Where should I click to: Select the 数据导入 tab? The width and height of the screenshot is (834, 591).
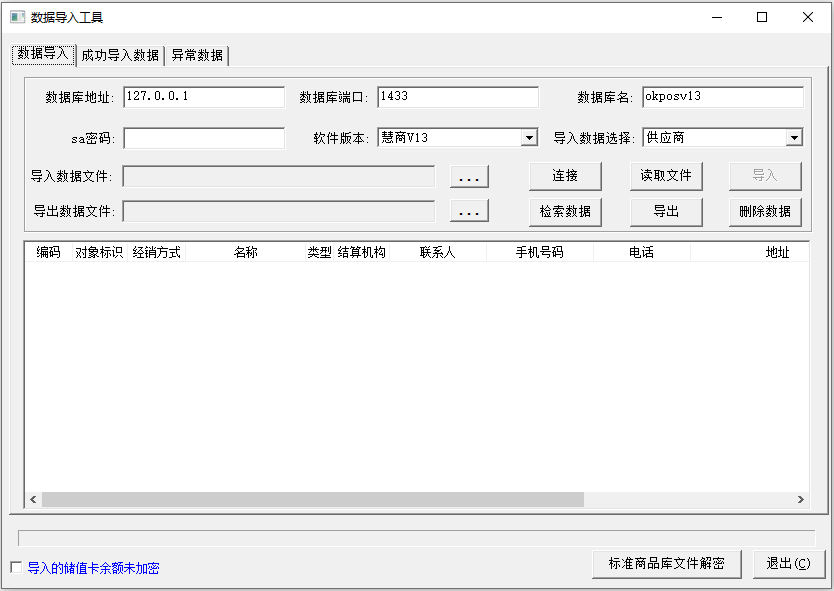click(43, 55)
